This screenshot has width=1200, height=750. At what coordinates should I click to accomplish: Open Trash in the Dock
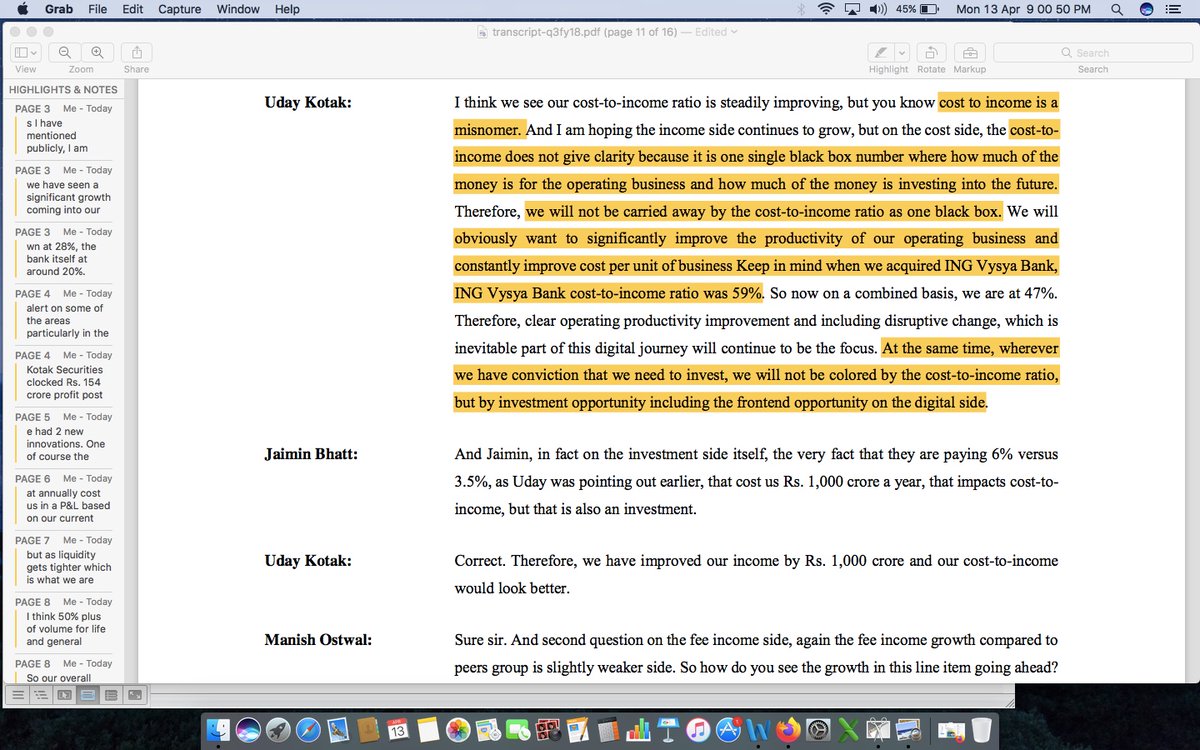[x=981, y=730]
